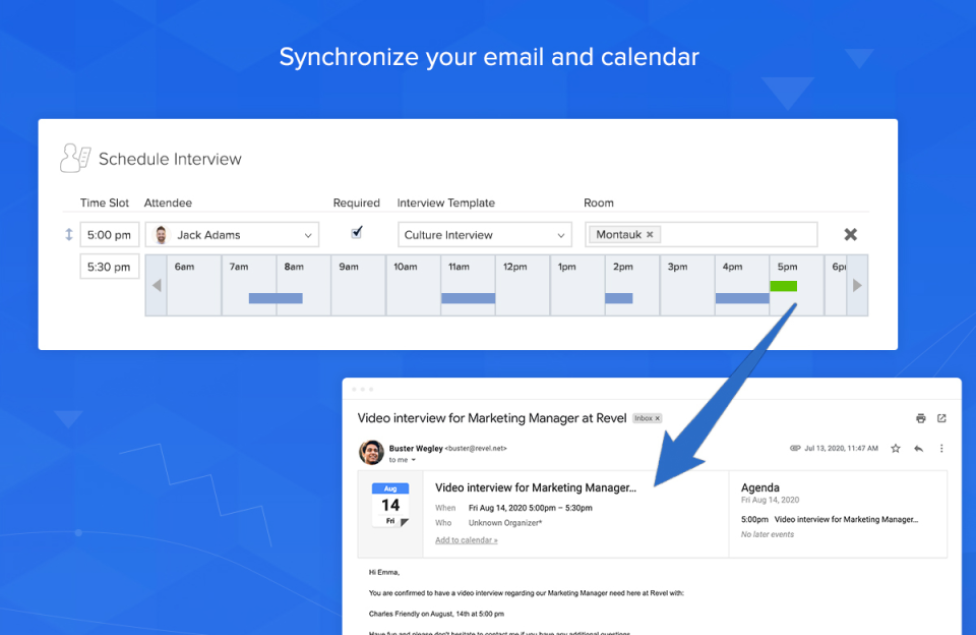Viewport: 976px width, 635px height.
Task: Click the 5:00 pm start time field
Action: point(109,235)
